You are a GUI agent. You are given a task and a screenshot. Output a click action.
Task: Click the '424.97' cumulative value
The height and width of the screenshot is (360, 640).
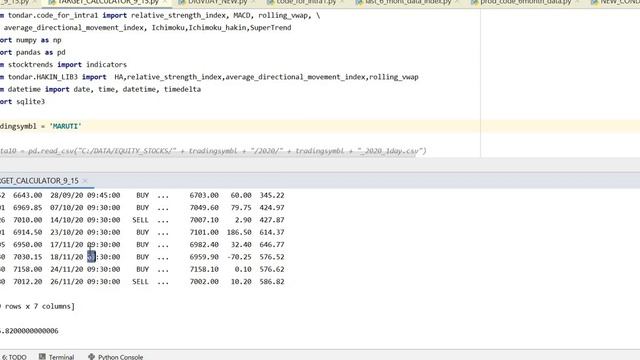point(272,207)
